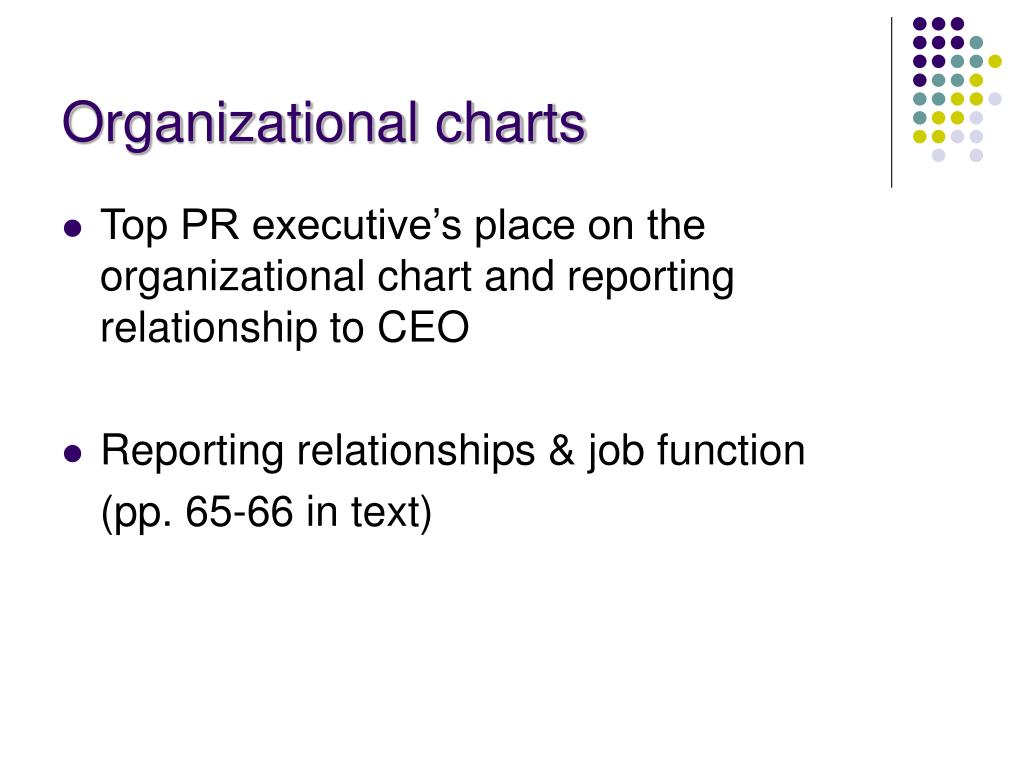Click the word 'CEO' in first bullet
This screenshot has width=1024, height=768.
(423, 327)
